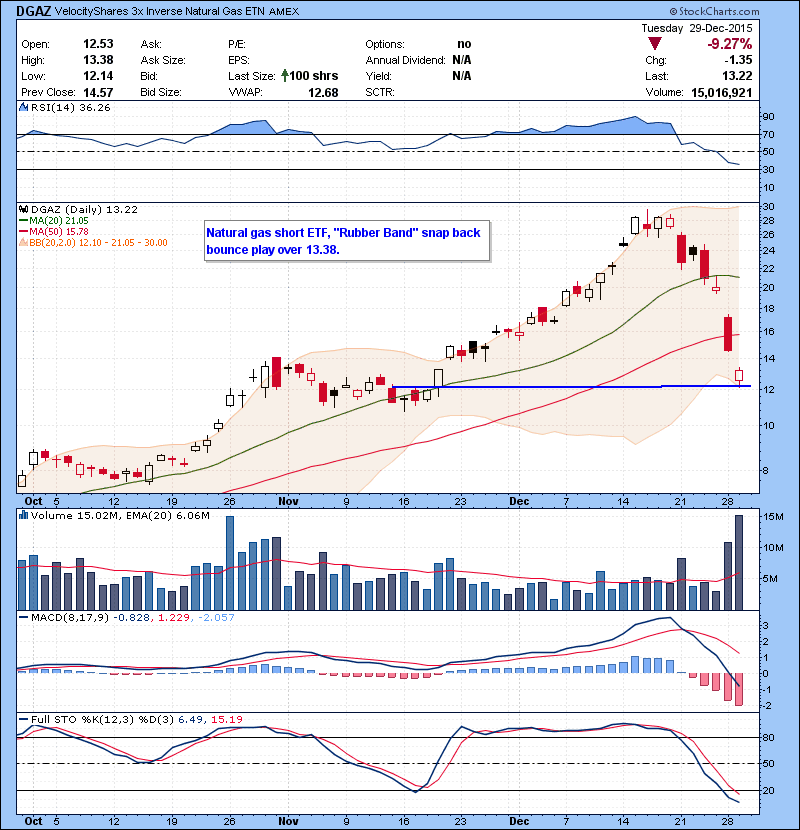Click the Prev Close value 14.57

(x=98, y=93)
